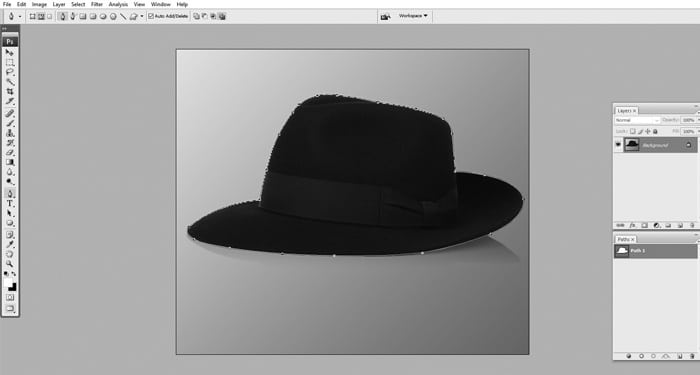Open the Filter menu
The image size is (700, 375).
[x=97, y=4]
